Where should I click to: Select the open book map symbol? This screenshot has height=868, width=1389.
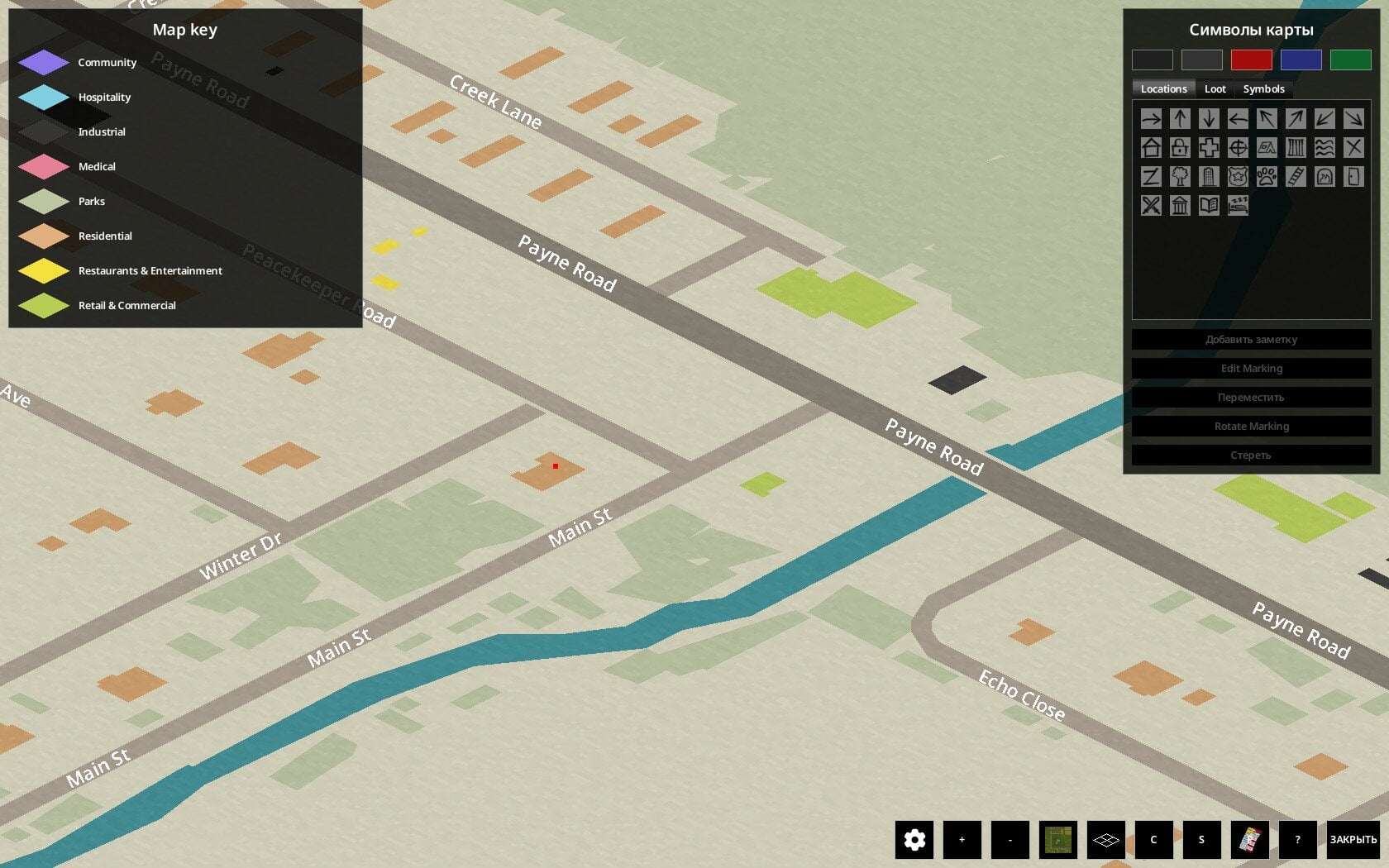(1209, 206)
